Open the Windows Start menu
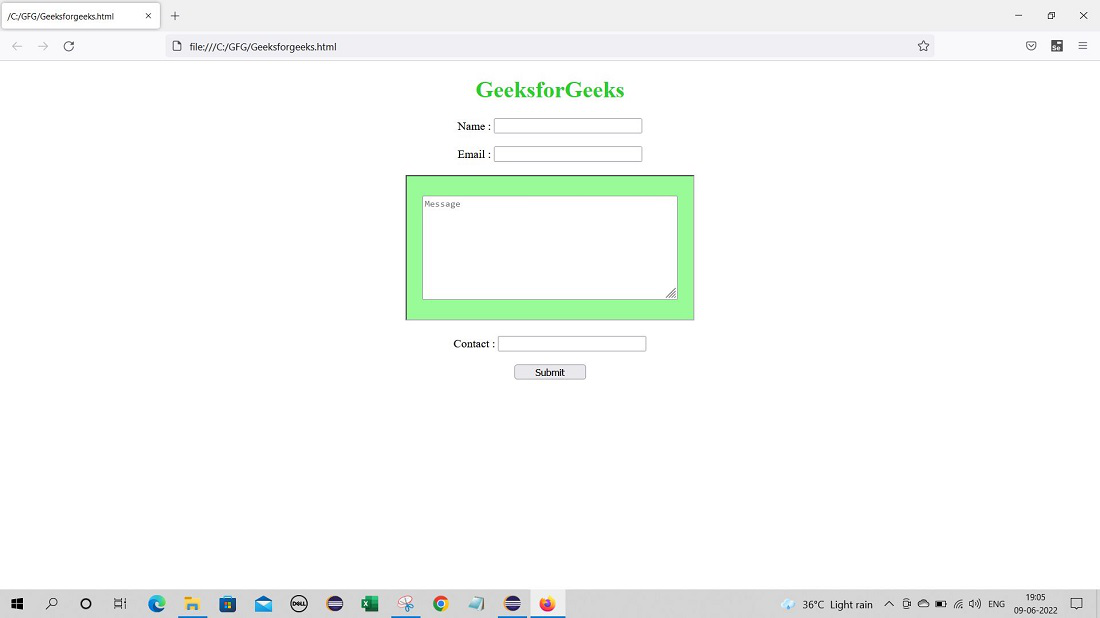 (17, 604)
